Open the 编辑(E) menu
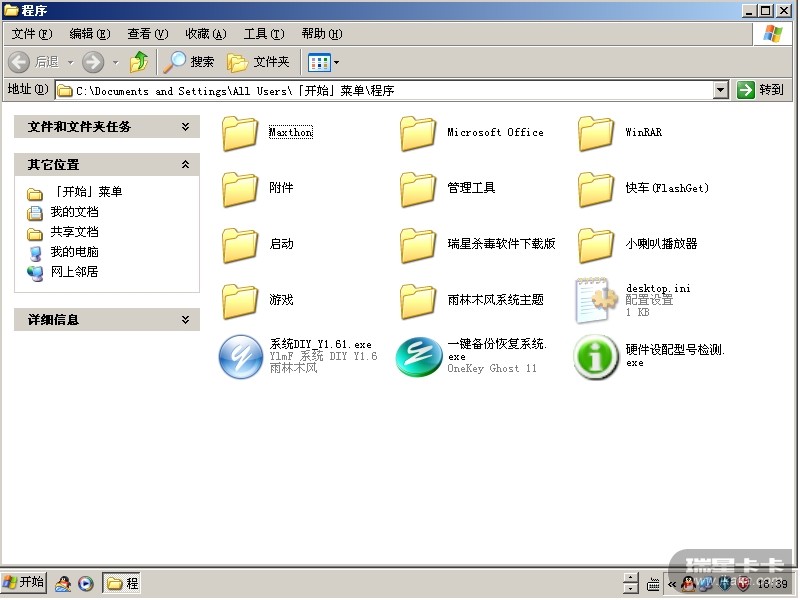Viewport: 800px width, 600px height. [89, 34]
